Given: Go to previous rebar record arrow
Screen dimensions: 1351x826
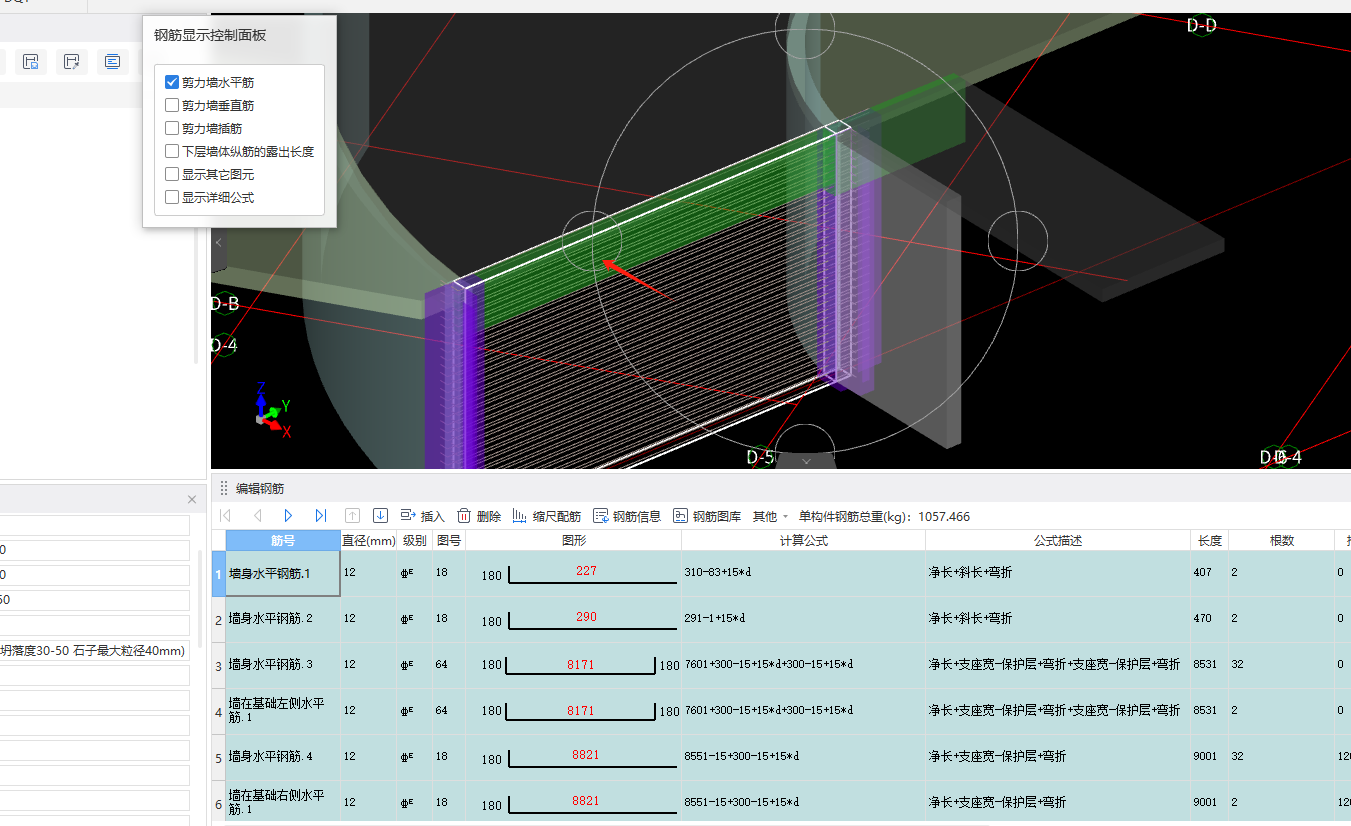Looking at the screenshot, I should 257,516.
